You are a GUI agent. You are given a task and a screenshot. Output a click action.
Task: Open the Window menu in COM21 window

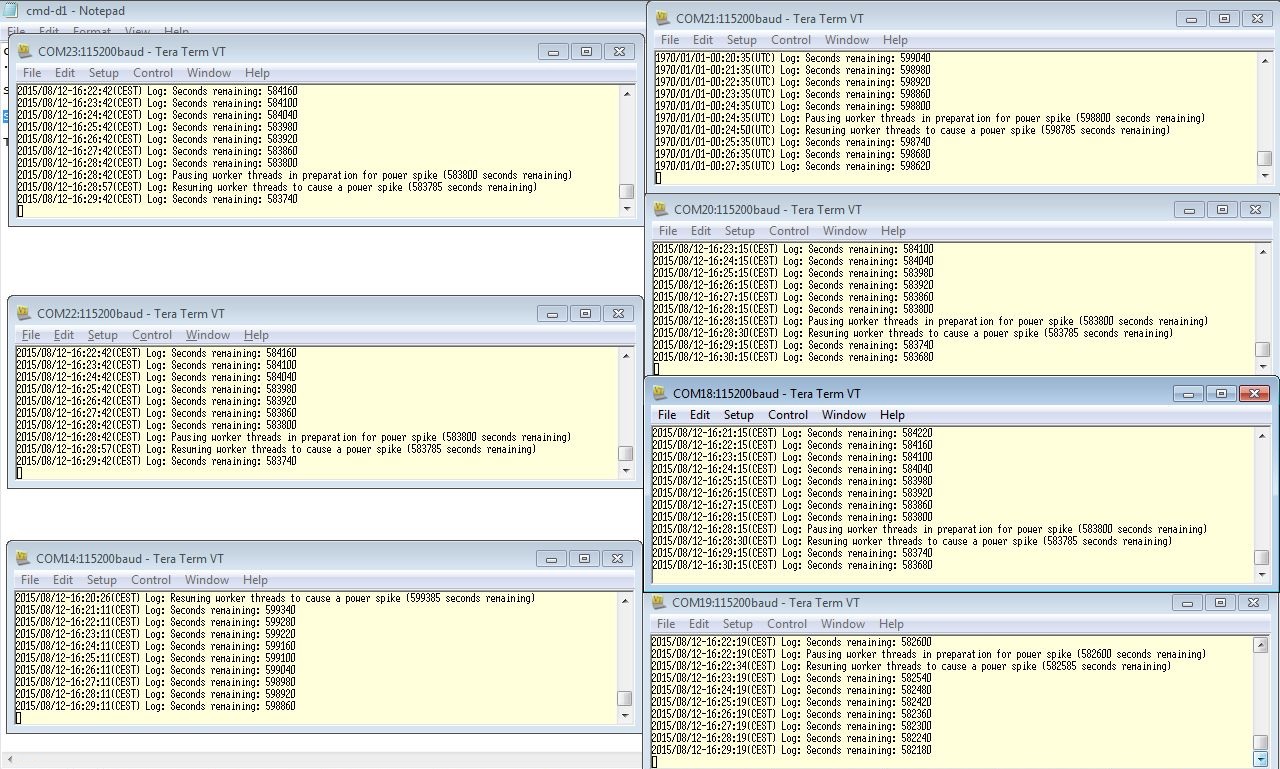click(847, 40)
